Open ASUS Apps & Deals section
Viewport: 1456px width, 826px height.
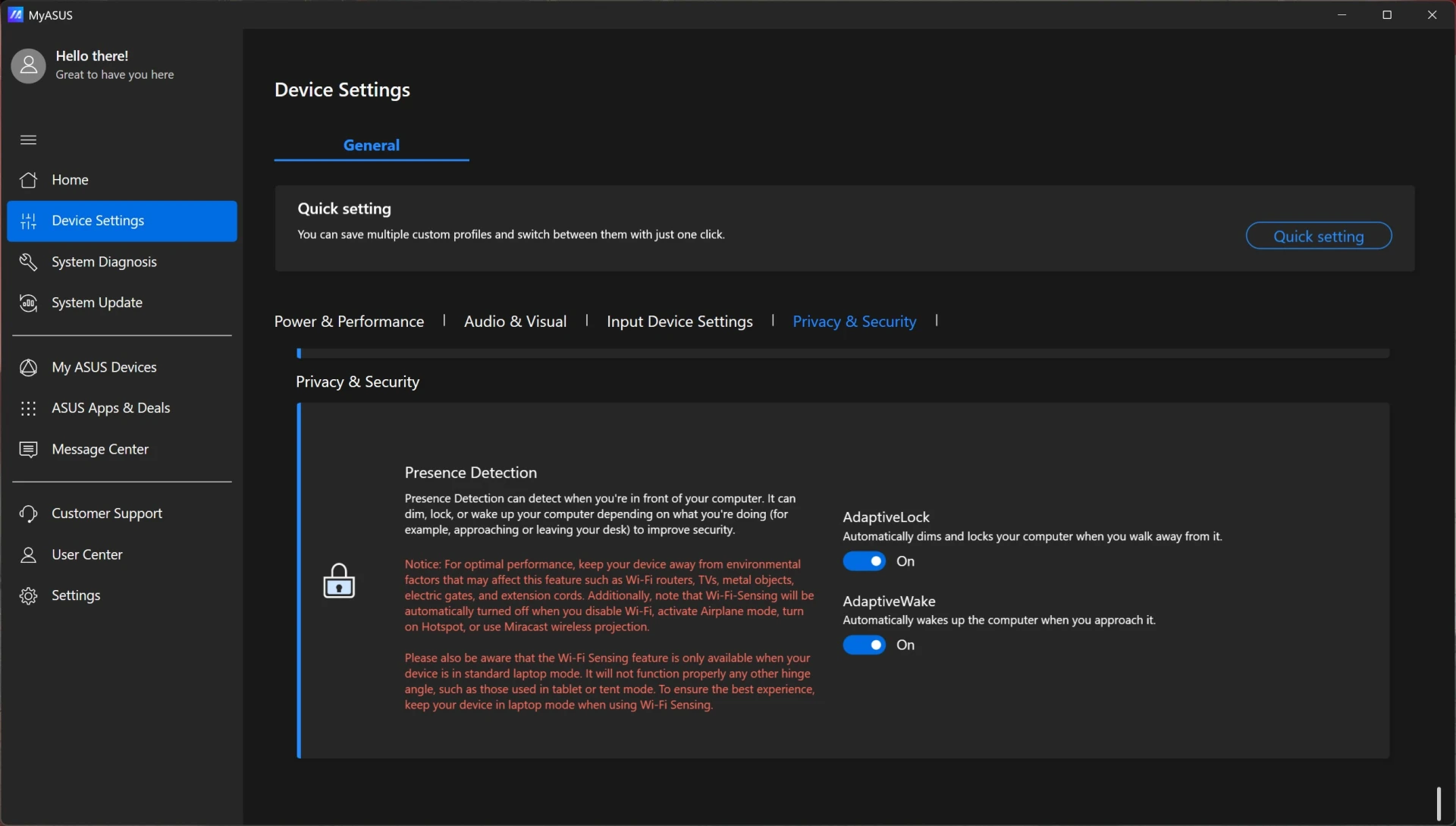(122, 408)
